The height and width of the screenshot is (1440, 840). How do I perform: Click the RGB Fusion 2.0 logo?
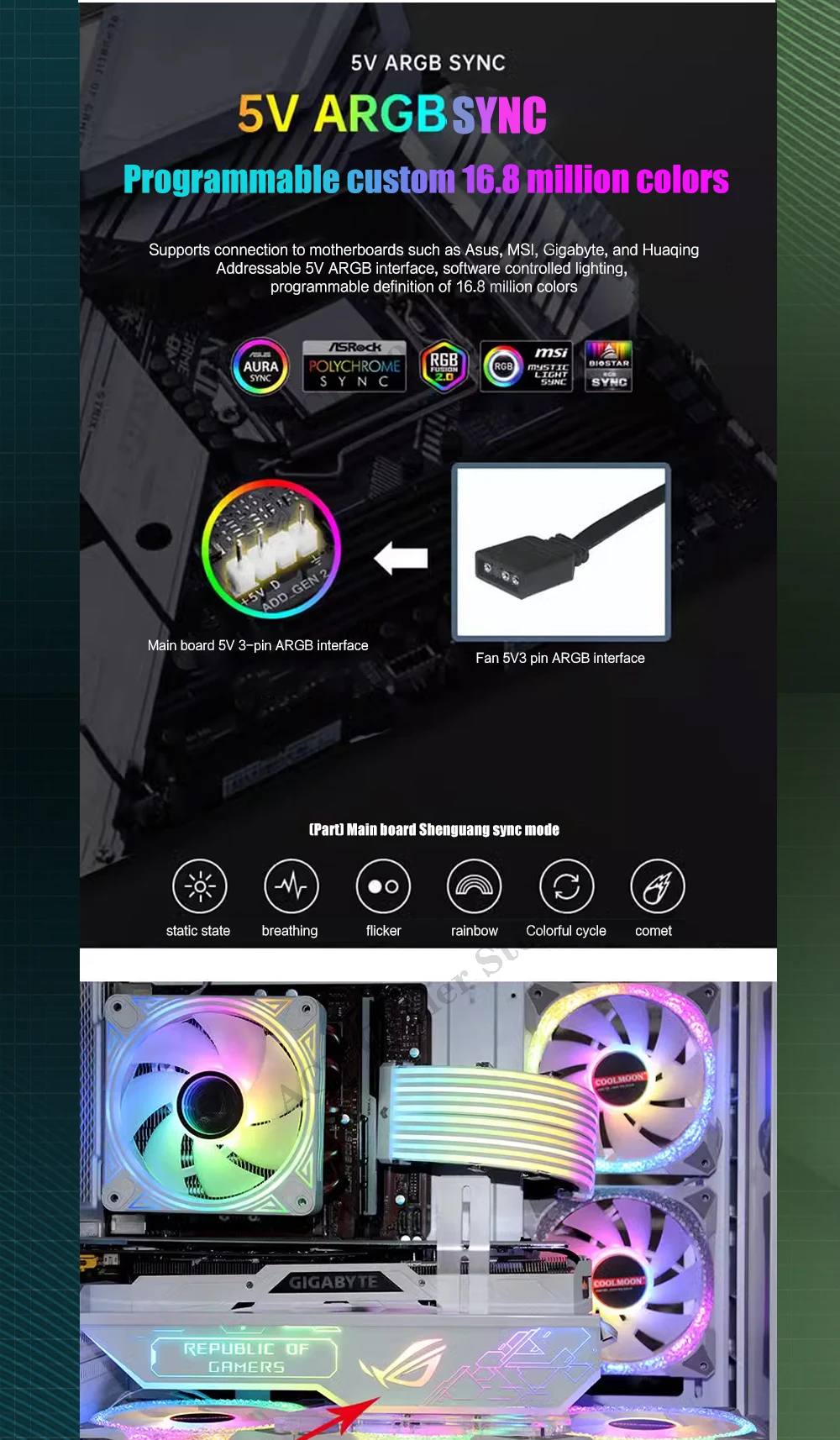[x=444, y=366]
